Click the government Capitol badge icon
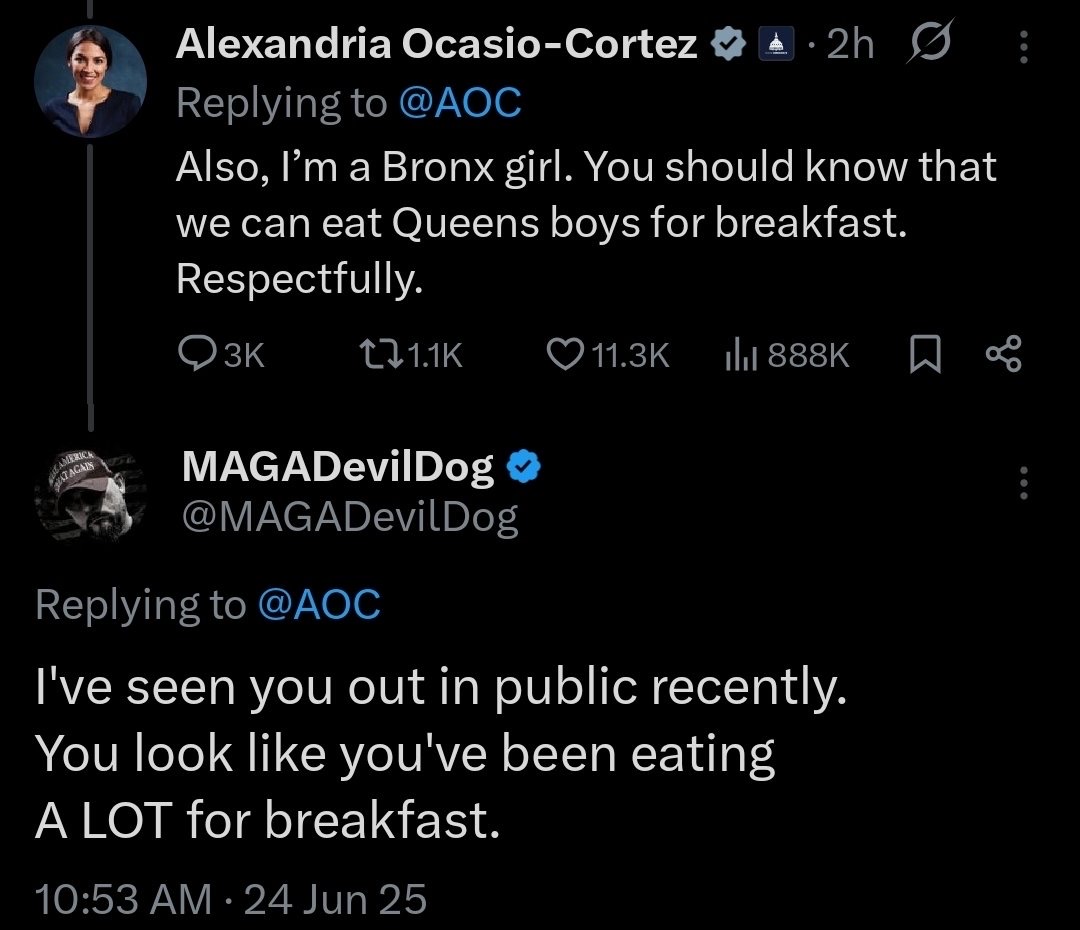Screen dimensions: 1080x930 [x=776, y=43]
